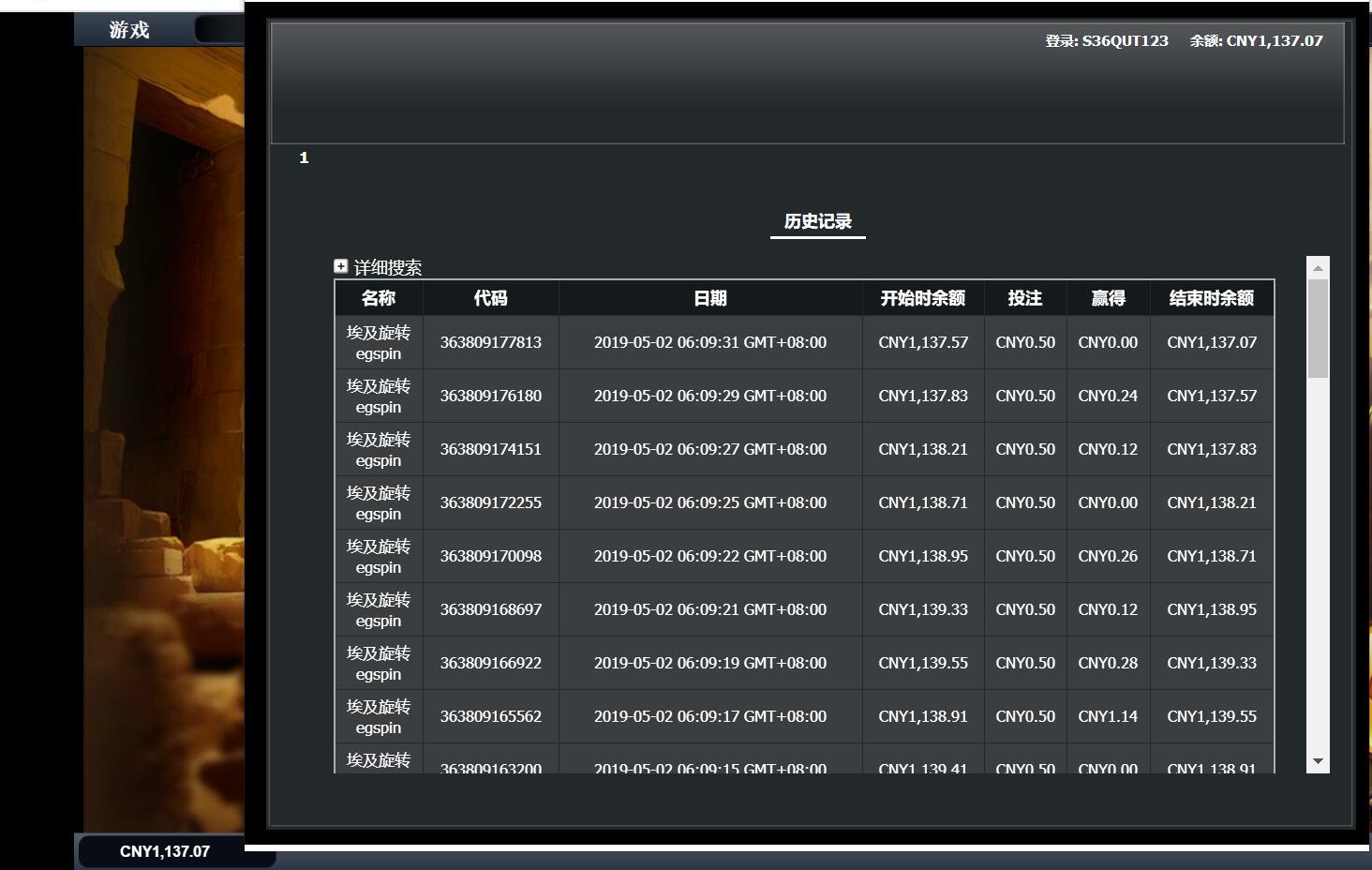Image resolution: width=1372 pixels, height=870 pixels.
Task: Click the win amount CNY0.28
Action: coord(1108,663)
